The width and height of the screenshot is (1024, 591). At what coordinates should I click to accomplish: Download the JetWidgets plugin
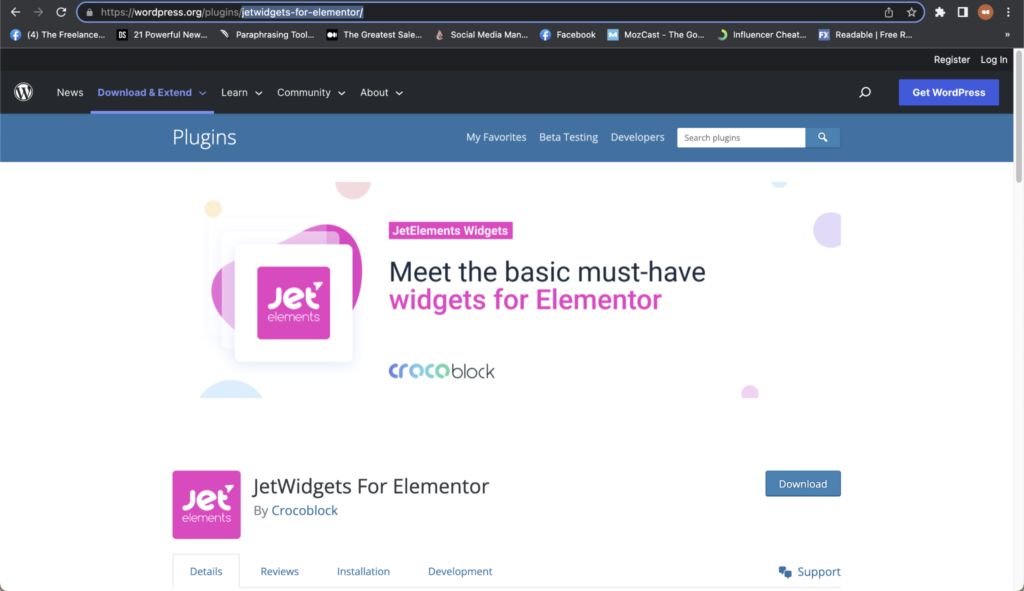point(803,484)
